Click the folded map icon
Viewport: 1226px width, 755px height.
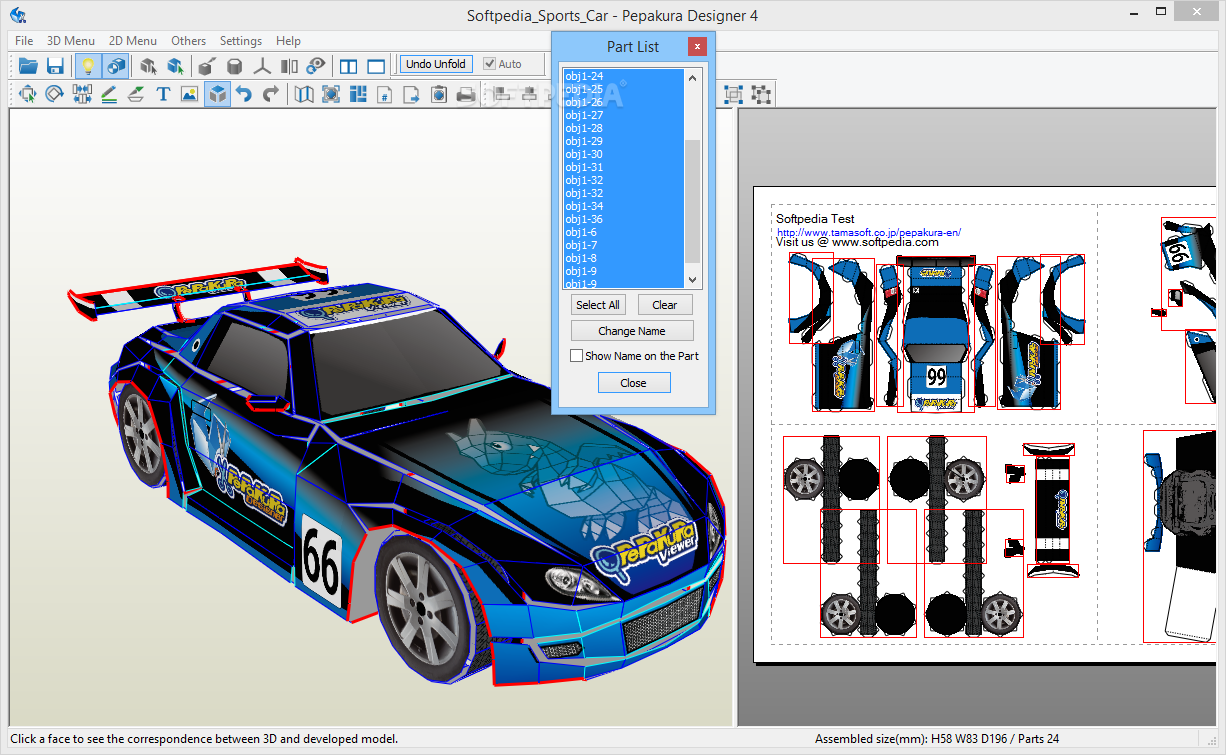pos(304,94)
